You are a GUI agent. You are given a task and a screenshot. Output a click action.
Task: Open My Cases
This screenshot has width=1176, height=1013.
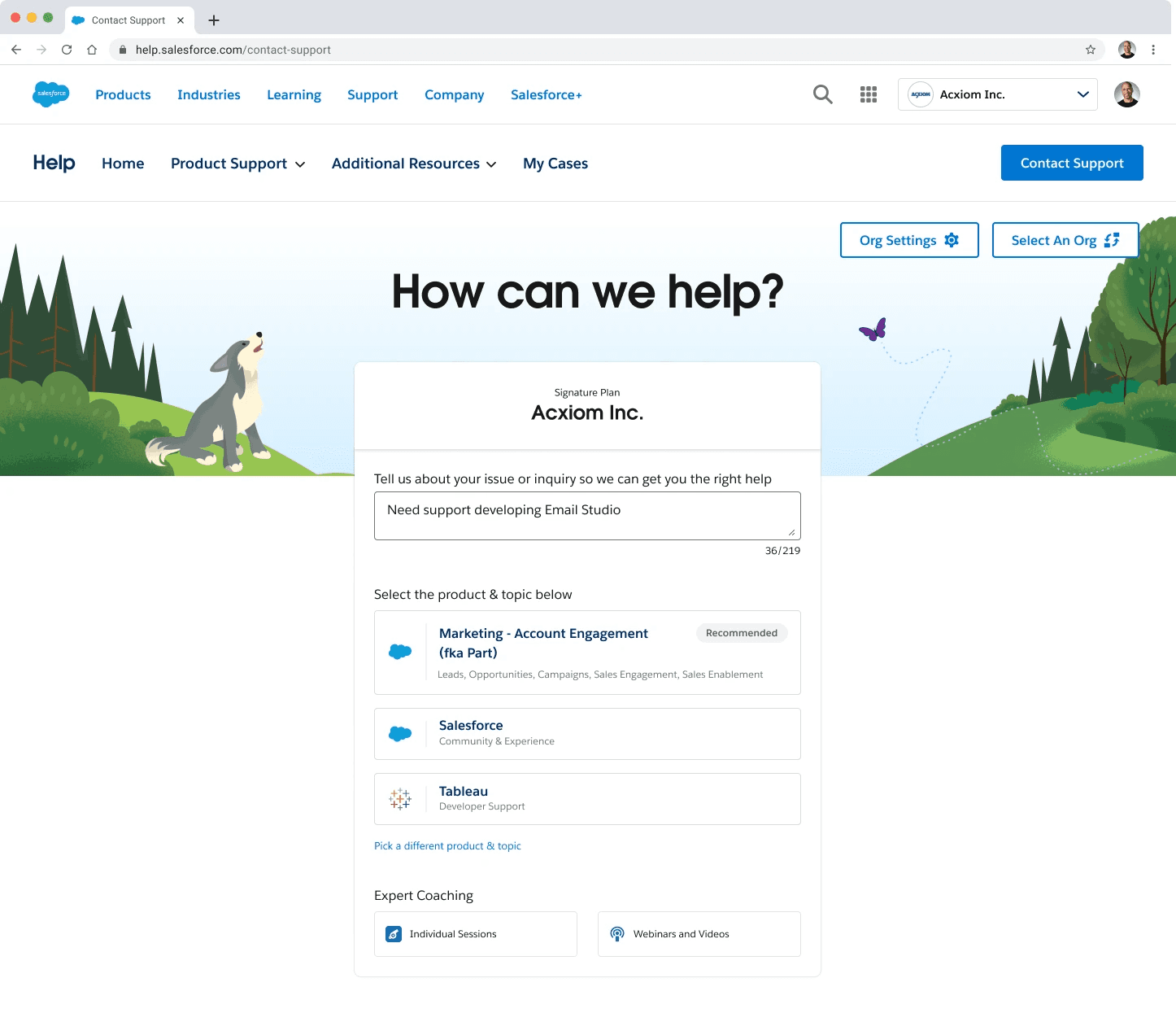pyautogui.click(x=555, y=164)
